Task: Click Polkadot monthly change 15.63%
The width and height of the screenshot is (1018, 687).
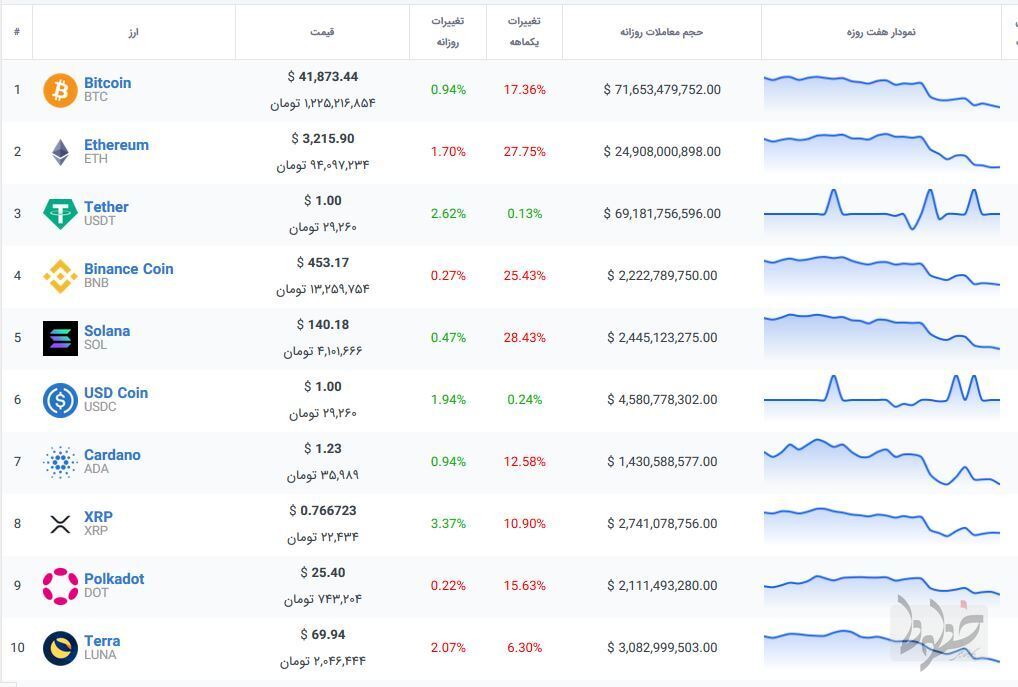Action: (x=525, y=586)
